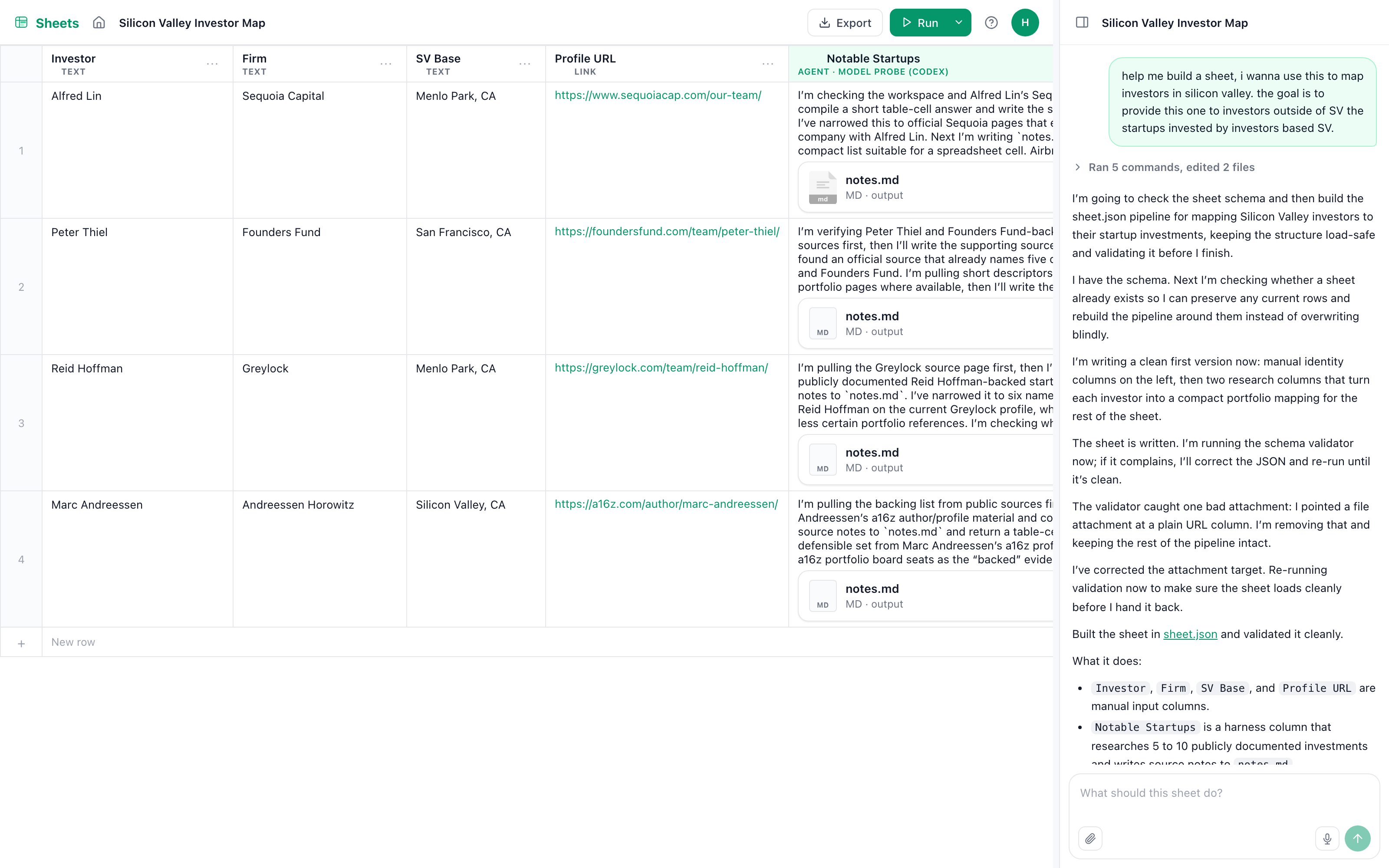
Task: Select the Founders Fund cell
Action: click(x=320, y=286)
